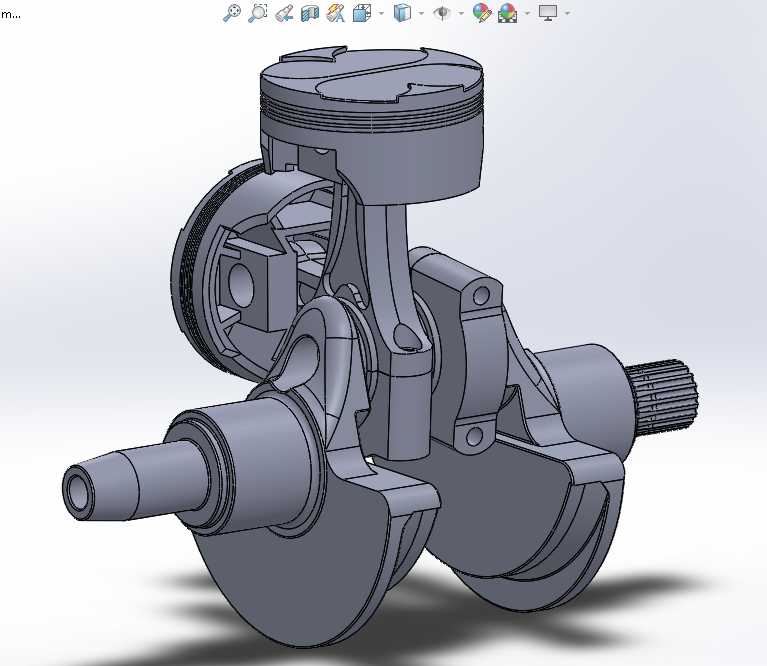This screenshot has height=666, width=767.
Task: Activate the Section View tool
Action: click(x=310, y=13)
